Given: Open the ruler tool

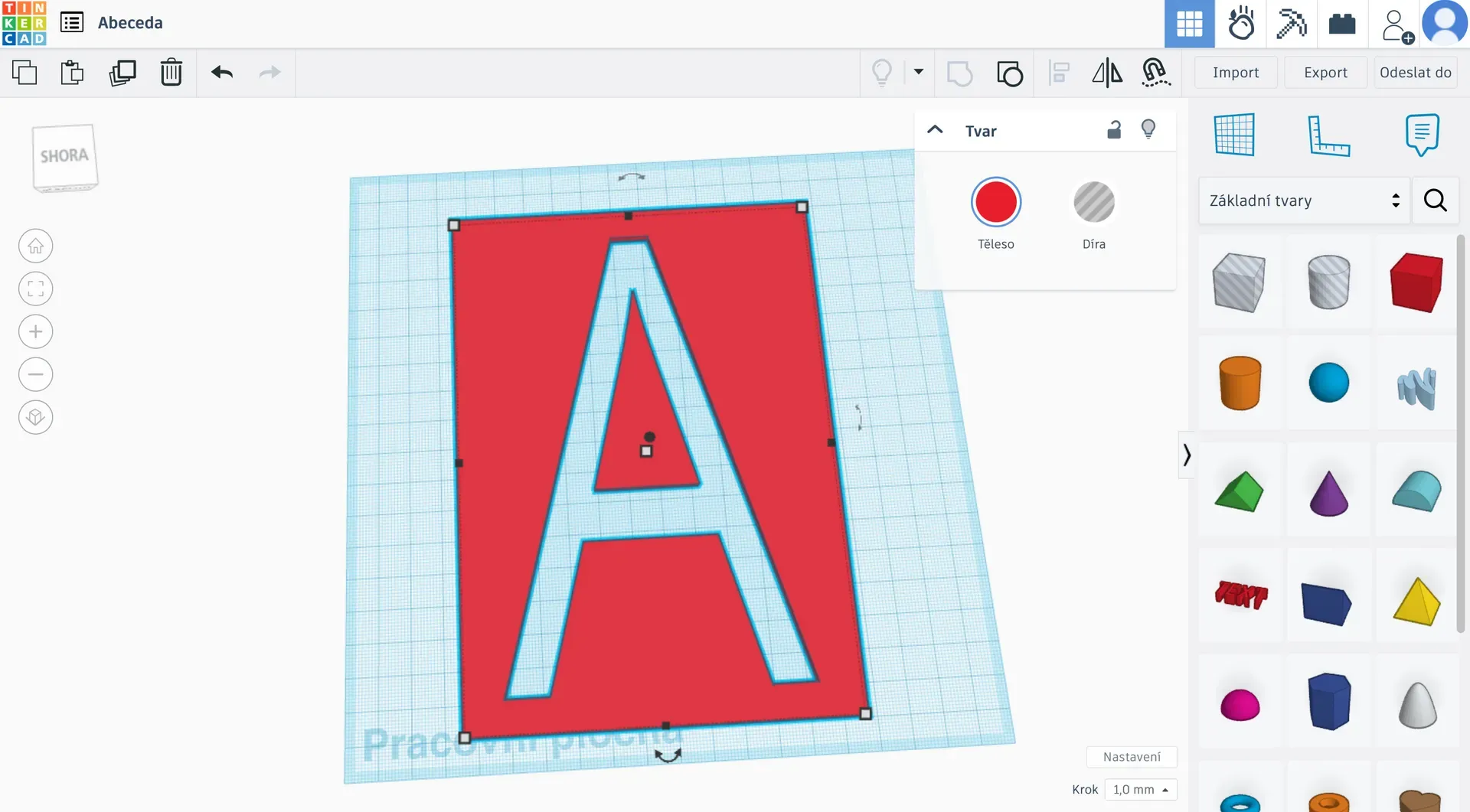Looking at the screenshot, I should pos(1328,135).
